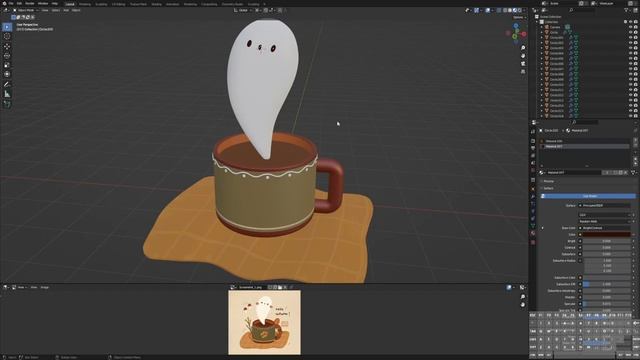Select the Add Cube tool
Screen dimensions: 640x360
[x=7, y=104]
